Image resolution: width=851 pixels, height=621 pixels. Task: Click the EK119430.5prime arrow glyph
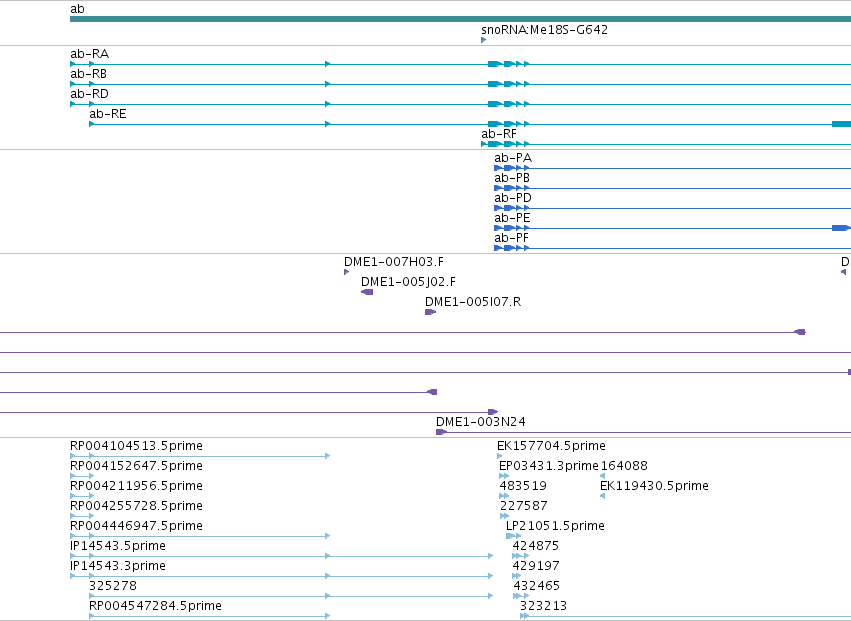tap(602, 496)
